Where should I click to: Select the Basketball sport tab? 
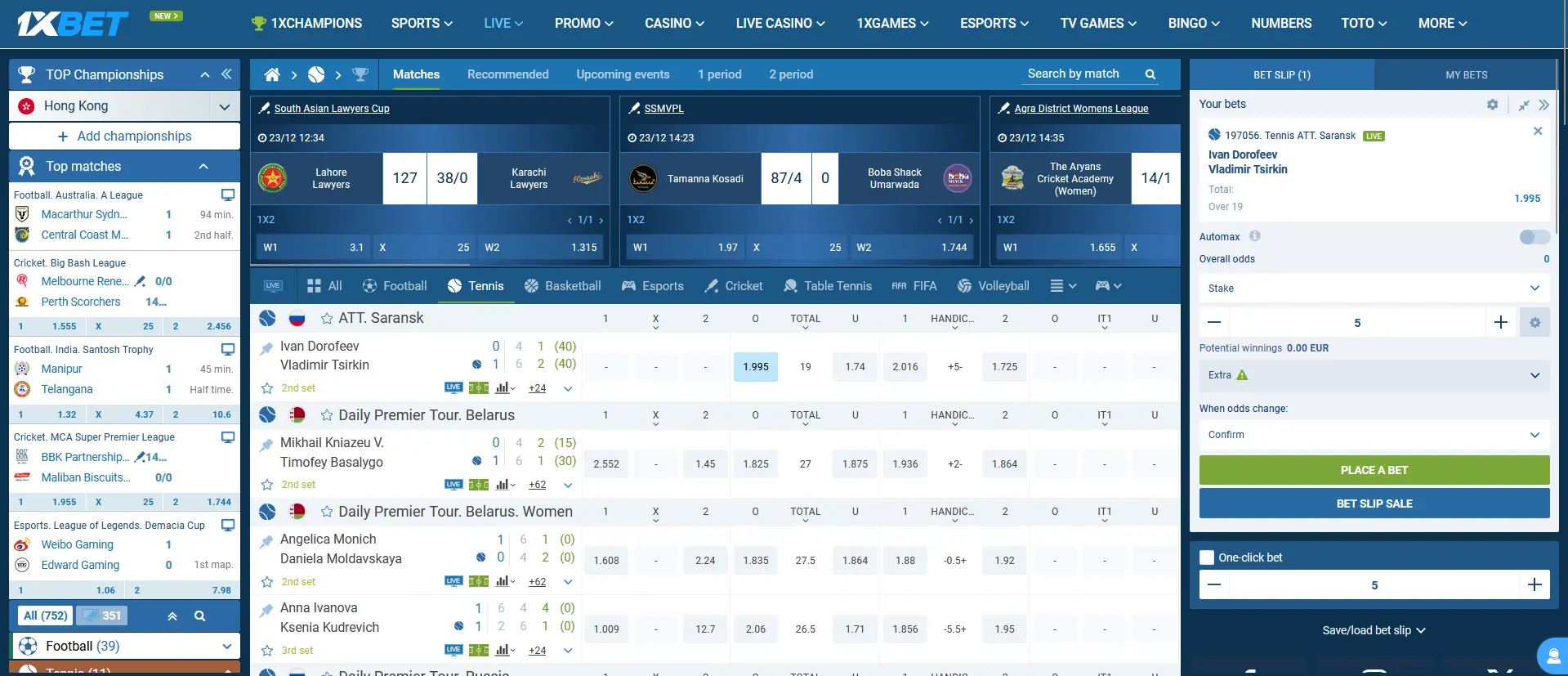point(562,286)
